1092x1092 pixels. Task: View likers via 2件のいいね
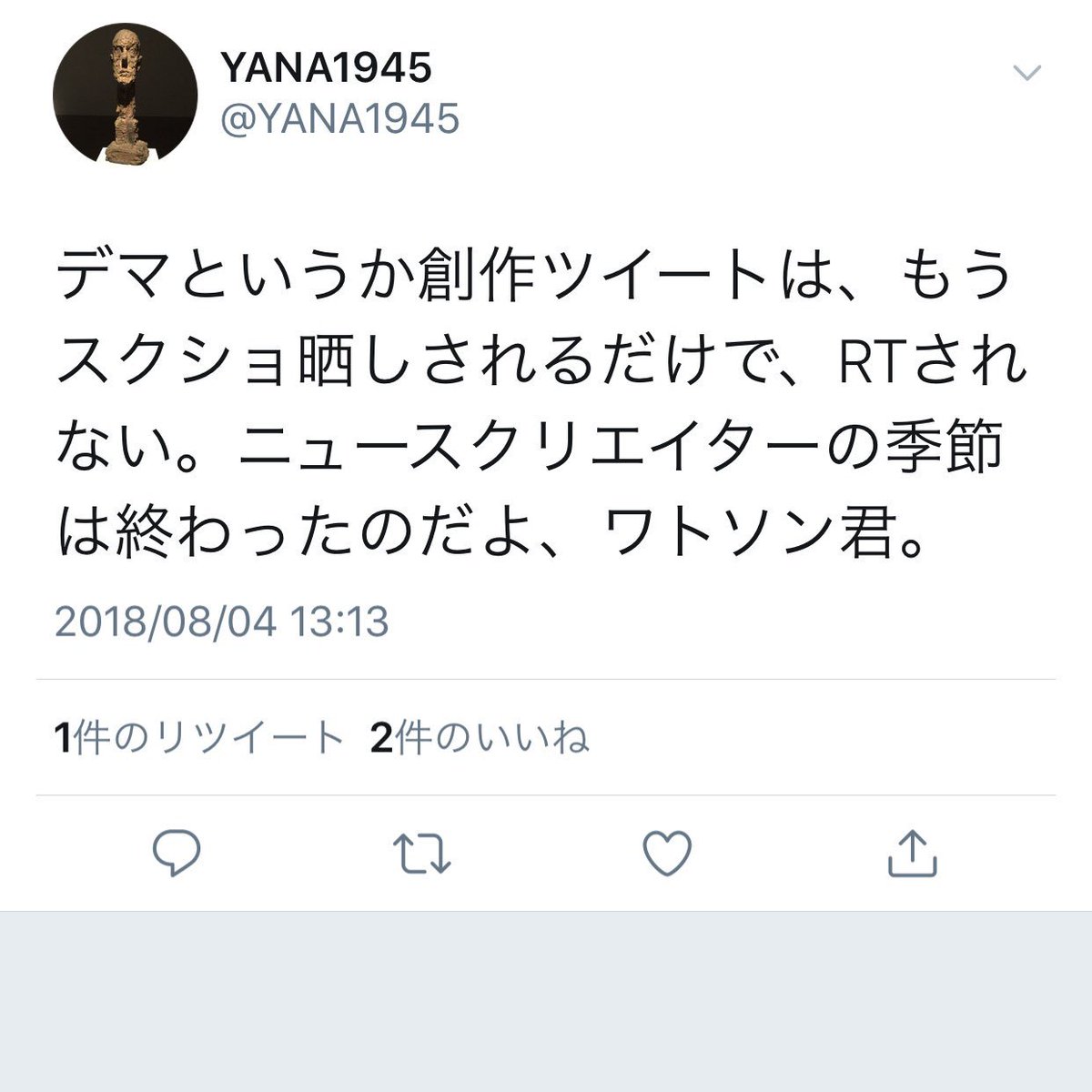coord(480,738)
